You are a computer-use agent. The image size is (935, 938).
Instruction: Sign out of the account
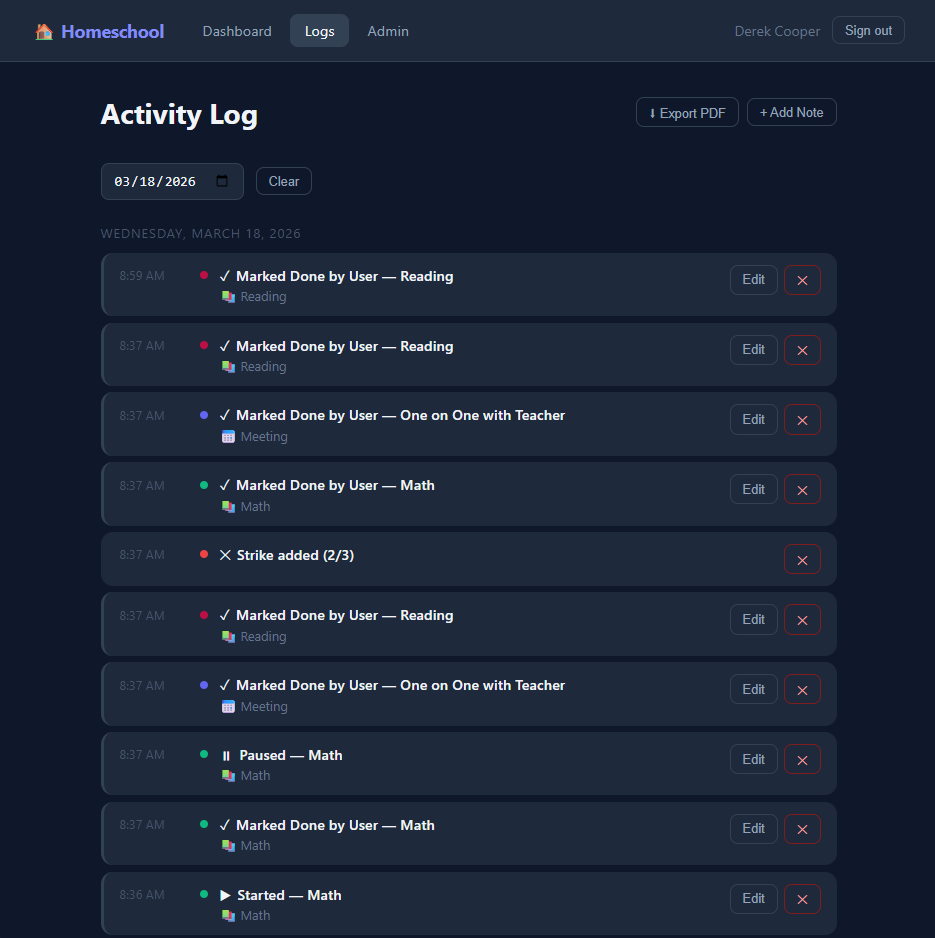pyautogui.click(x=868, y=31)
